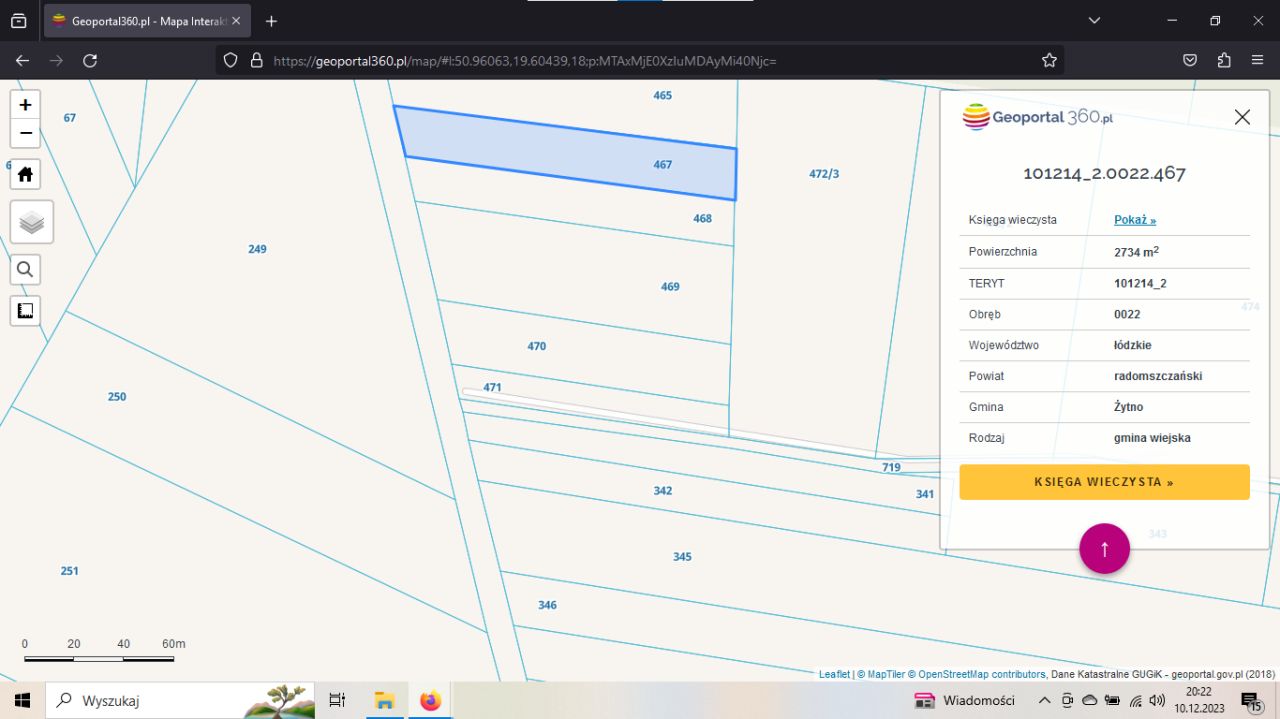
Task: Zoom out on the map
Action: click(x=25, y=133)
